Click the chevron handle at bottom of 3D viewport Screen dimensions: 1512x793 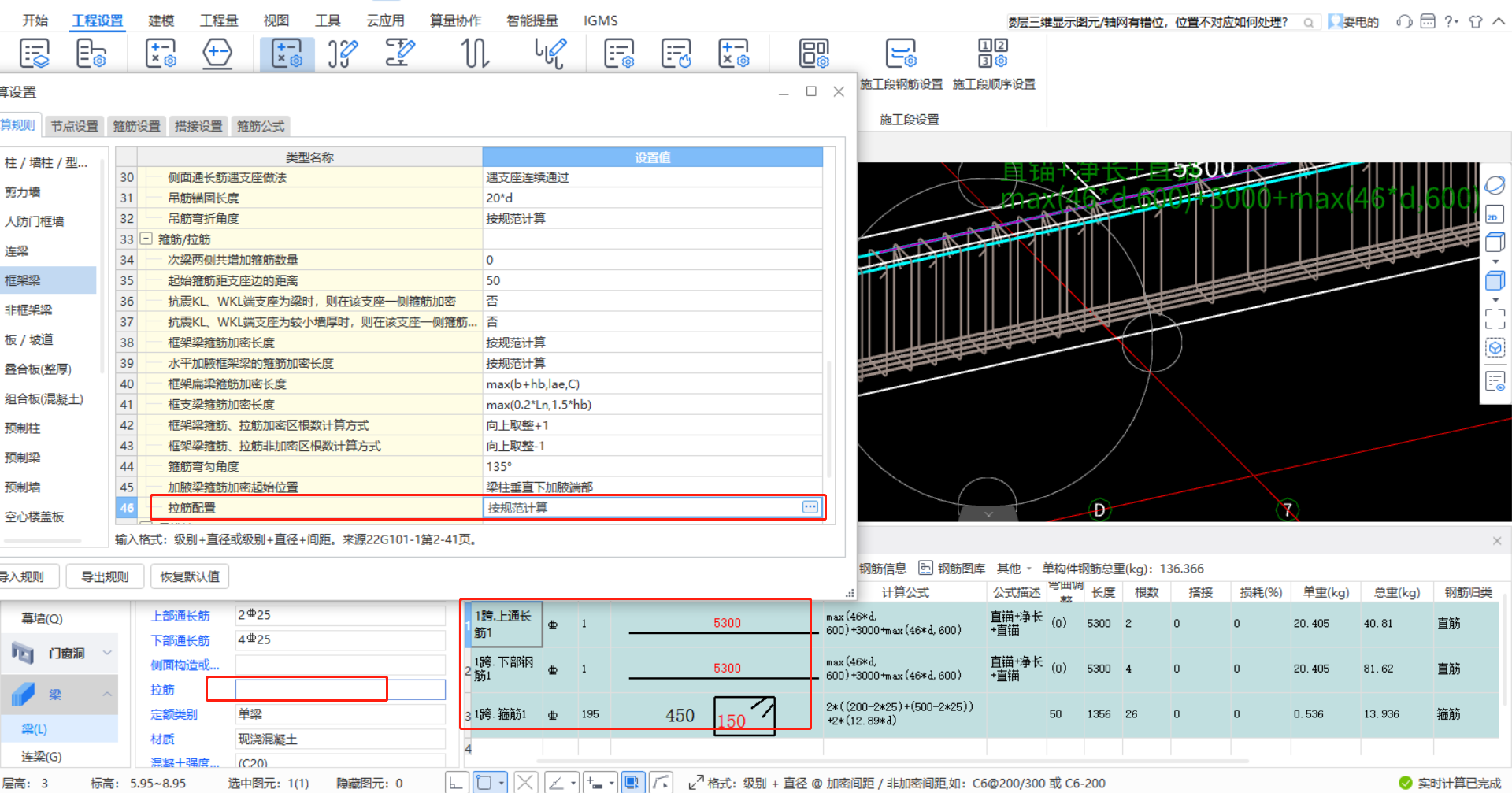pyautogui.click(x=988, y=513)
